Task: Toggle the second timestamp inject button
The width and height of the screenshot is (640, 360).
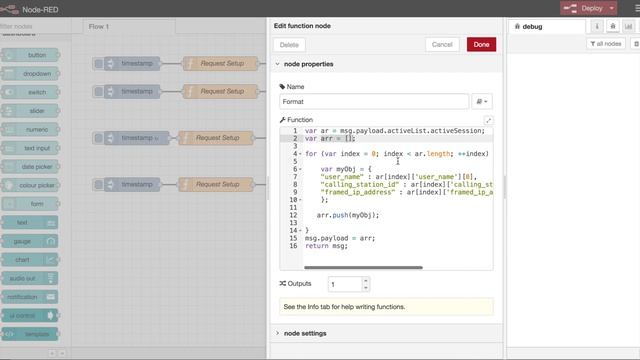Action: 98,91
